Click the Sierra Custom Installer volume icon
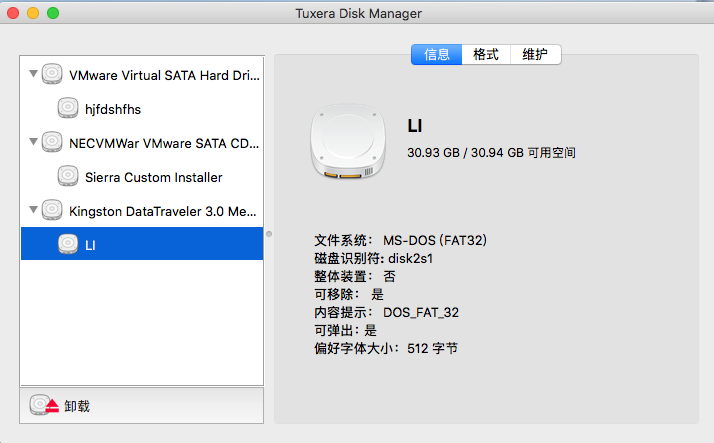 tap(68, 176)
